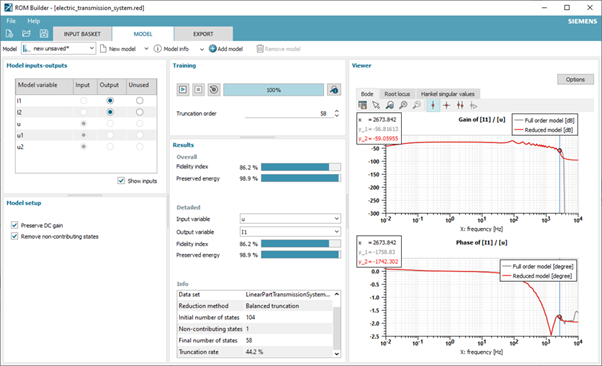Image resolution: width=602 pixels, height=366 pixels.
Task: Switch to the EXPORT tab
Action: pos(203,34)
